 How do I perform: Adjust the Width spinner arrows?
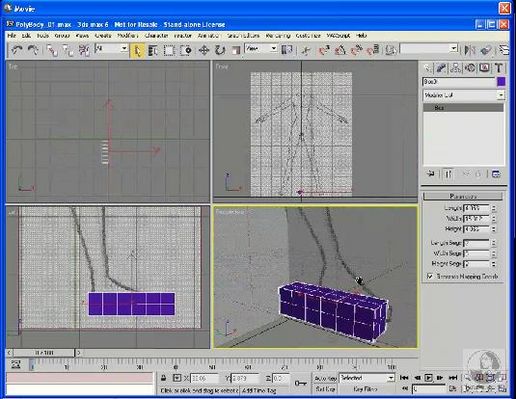click(494, 219)
